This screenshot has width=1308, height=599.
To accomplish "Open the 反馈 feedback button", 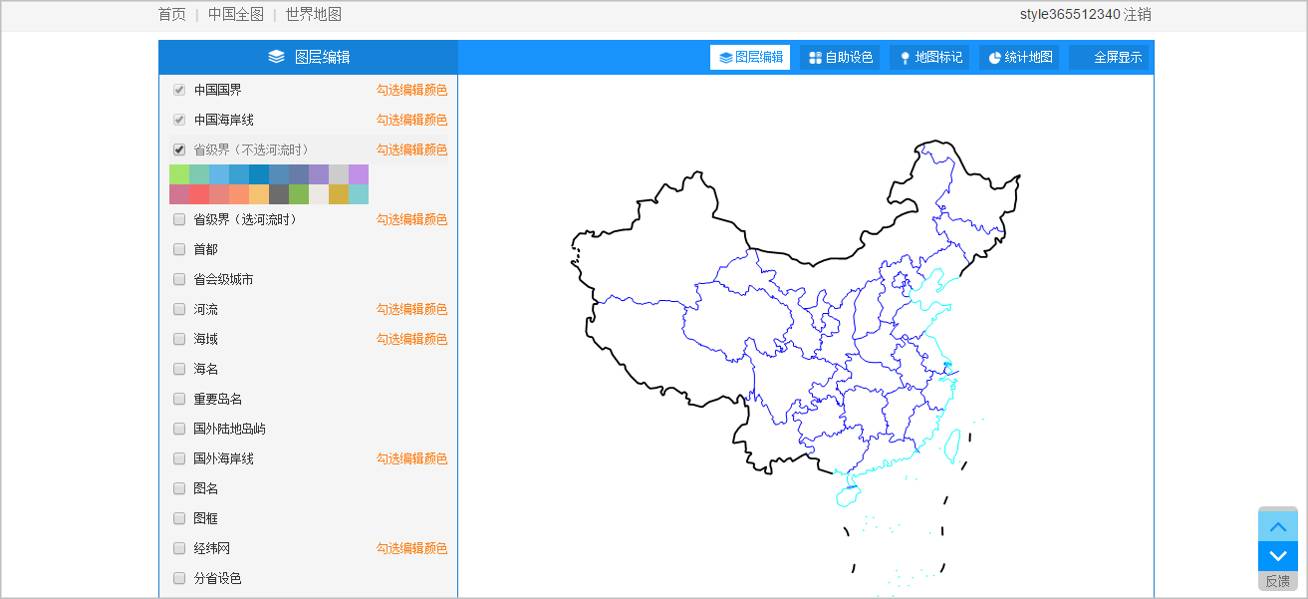I will click(1277, 581).
